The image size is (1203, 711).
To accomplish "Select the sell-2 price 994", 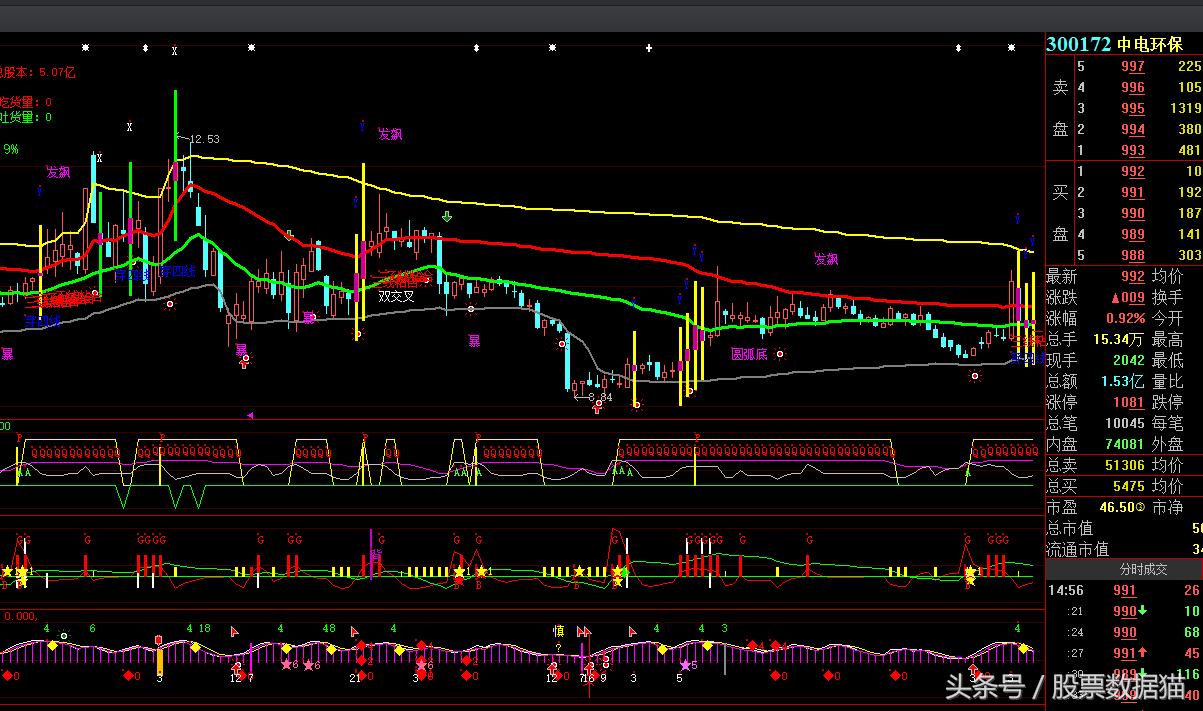I will 1133,129.
